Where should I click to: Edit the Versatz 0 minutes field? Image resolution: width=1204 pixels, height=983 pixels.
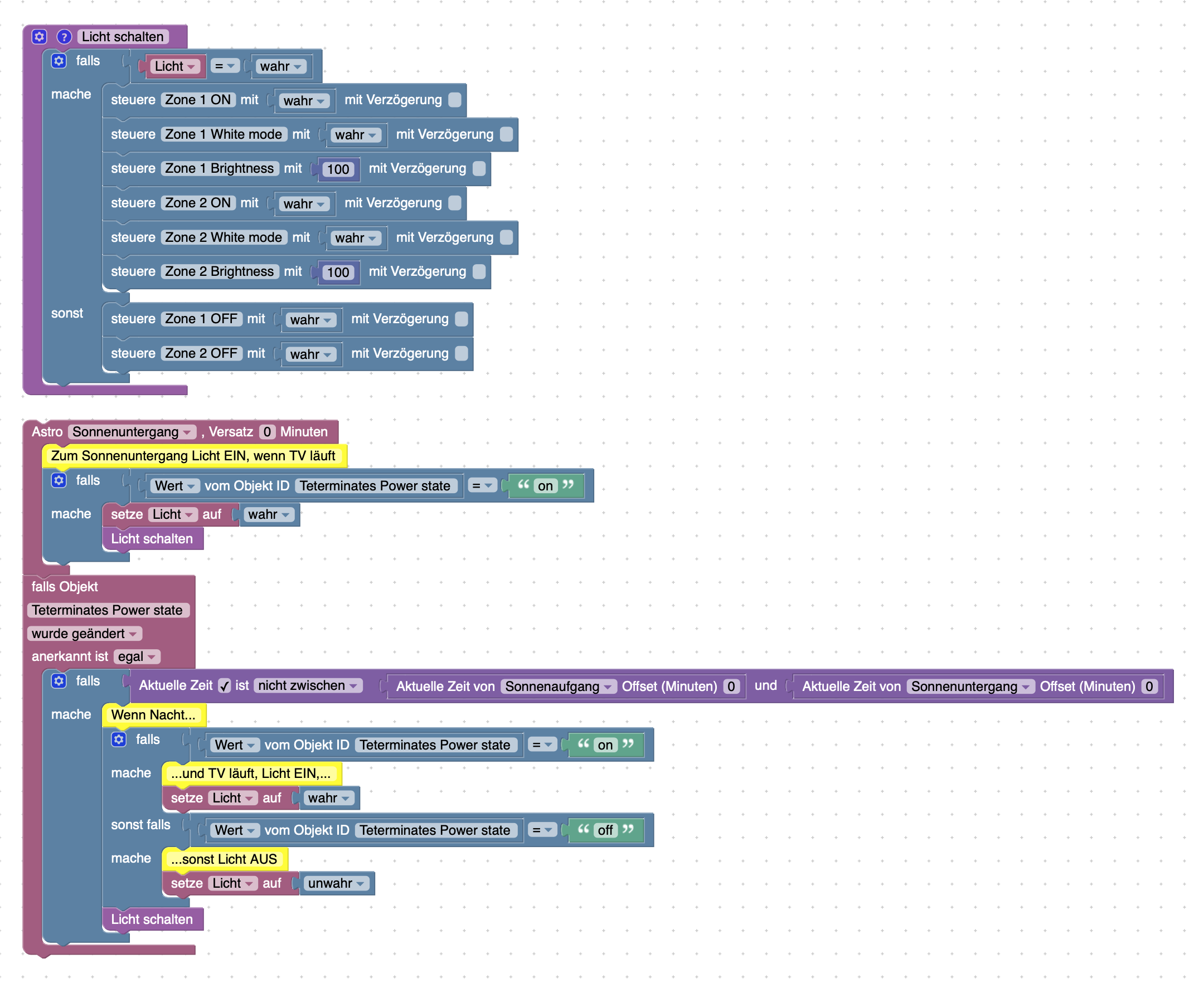click(x=268, y=433)
